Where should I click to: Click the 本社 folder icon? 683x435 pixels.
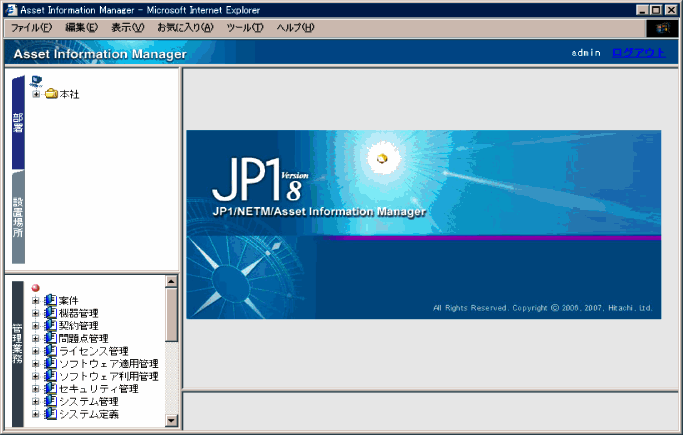click(51, 94)
